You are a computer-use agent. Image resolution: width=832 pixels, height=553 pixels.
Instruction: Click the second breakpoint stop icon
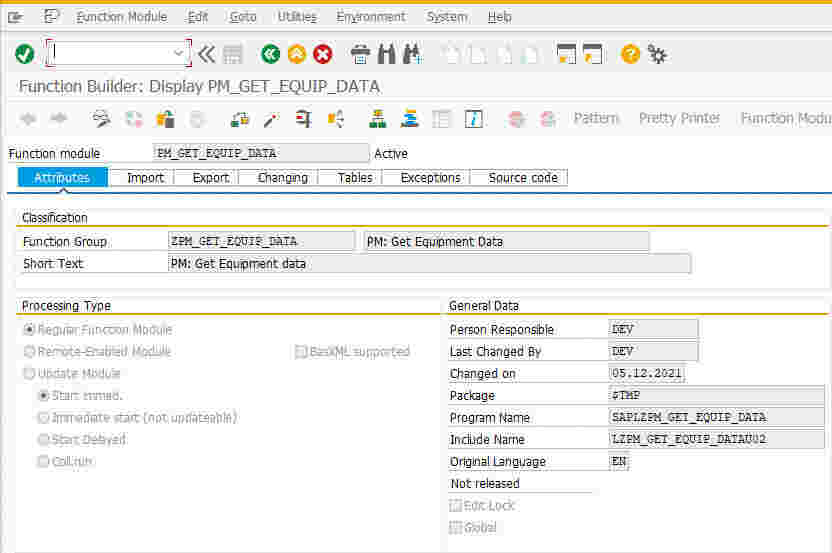point(548,119)
